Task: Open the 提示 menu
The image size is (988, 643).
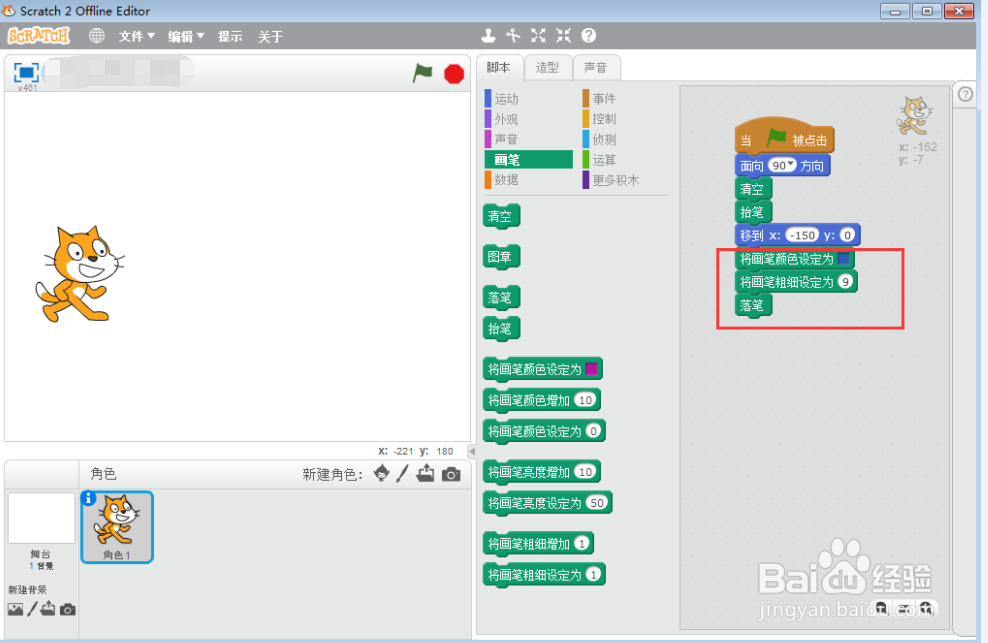Action: [230, 37]
